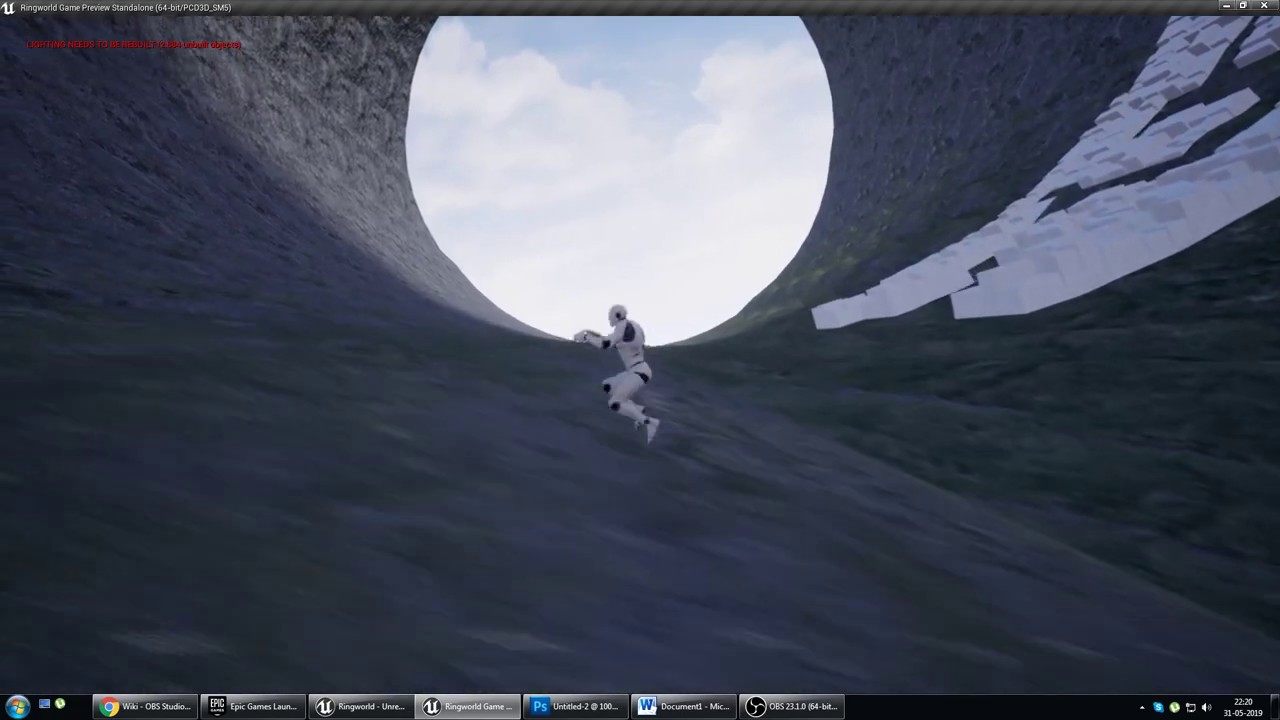Image resolution: width=1280 pixels, height=720 pixels.
Task: Click the Unreal Engine logo in title bar
Action: click(x=9, y=8)
